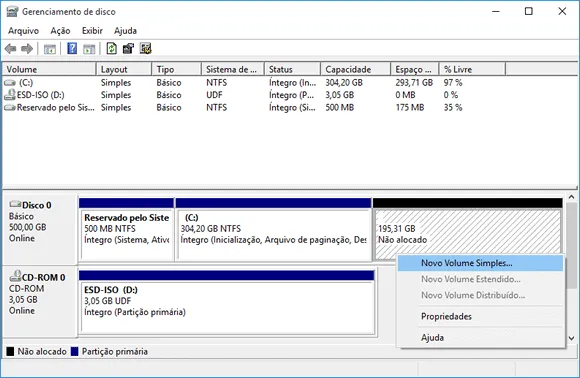Select the 195,31 GB Não alocado space
Image resolution: width=580 pixels, height=378 pixels.
pyautogui.click(x=468, y=230)
